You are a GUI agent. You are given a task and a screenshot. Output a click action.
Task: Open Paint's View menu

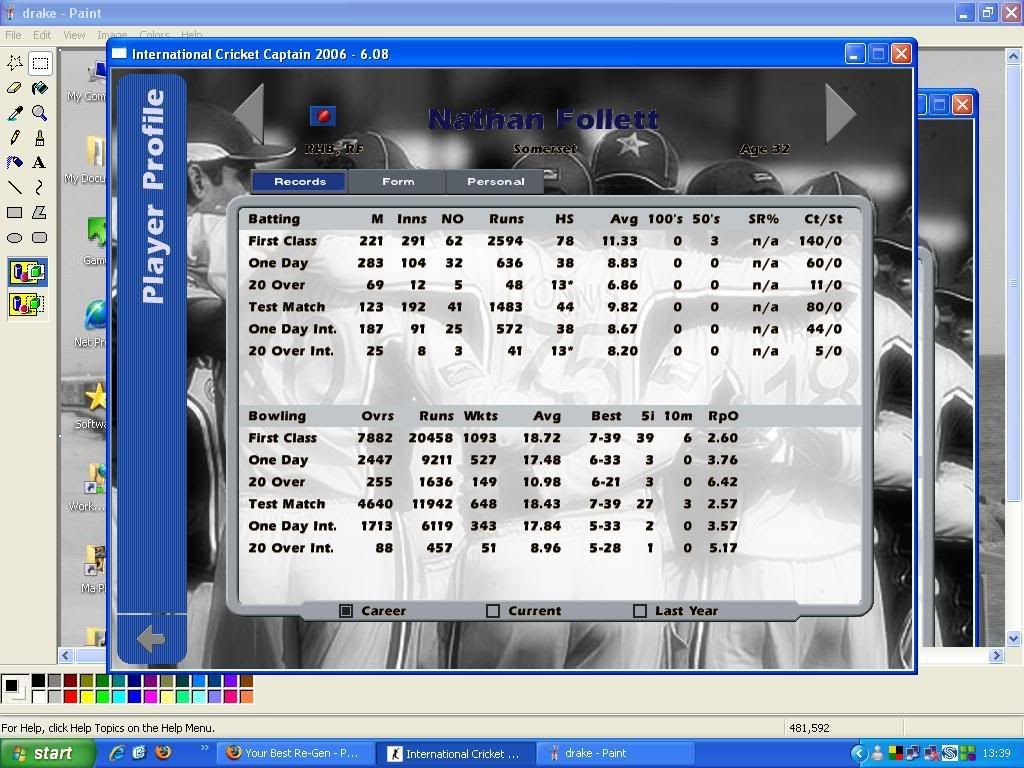pyautogui.click(x=74, y=35)
